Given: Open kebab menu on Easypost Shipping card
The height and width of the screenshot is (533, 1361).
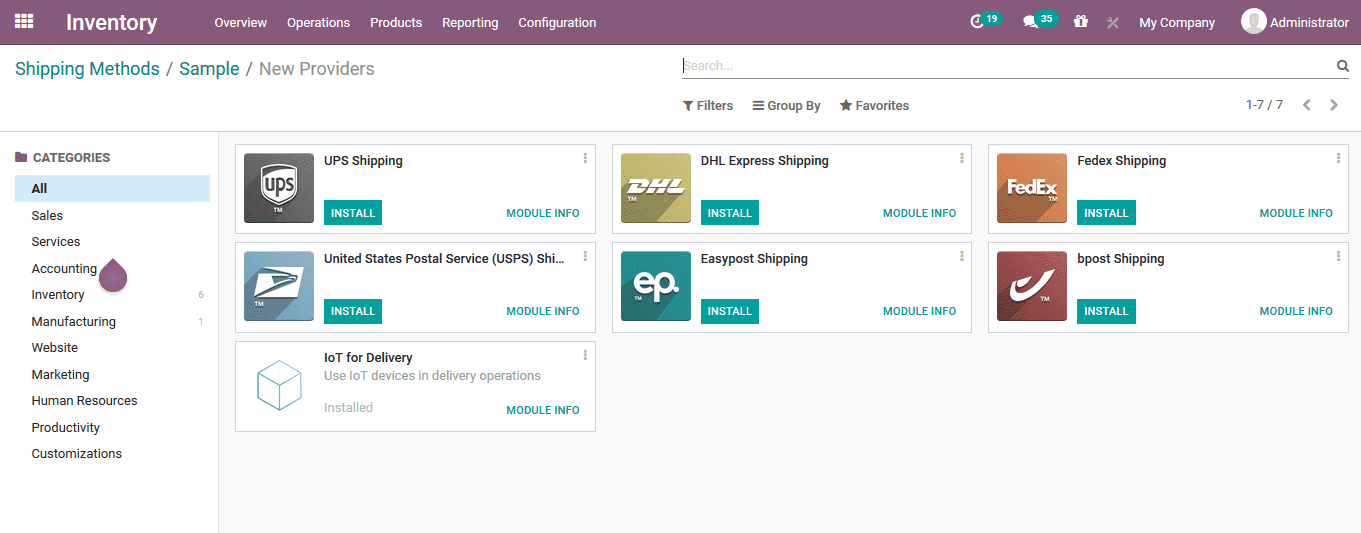Looking at the screenshot, I should coord(962,256).
